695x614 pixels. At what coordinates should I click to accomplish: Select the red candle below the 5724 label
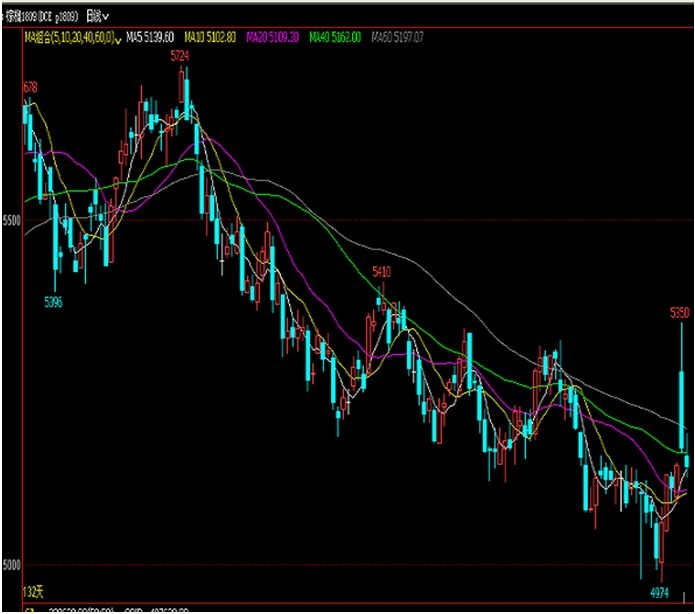coord(181,86)
